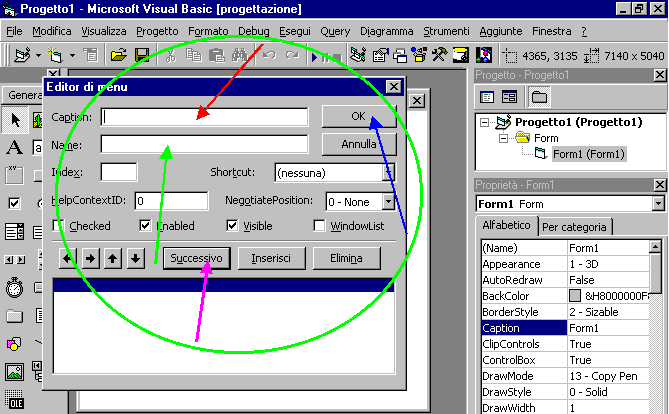The image size is (669, 414).
Task: Click the right arrow indent button
Action: tap(90, 258)
